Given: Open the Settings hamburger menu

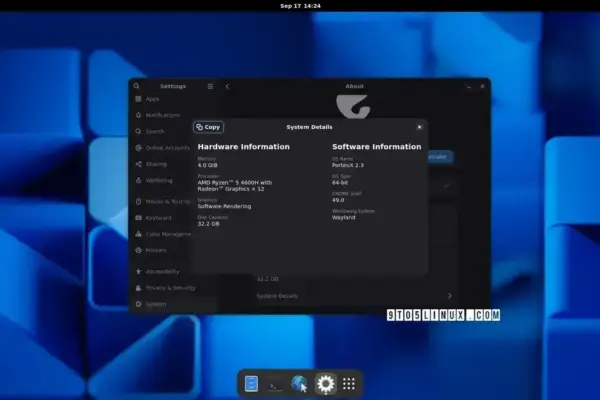Looking at the screenshot, I should [210, 86].
